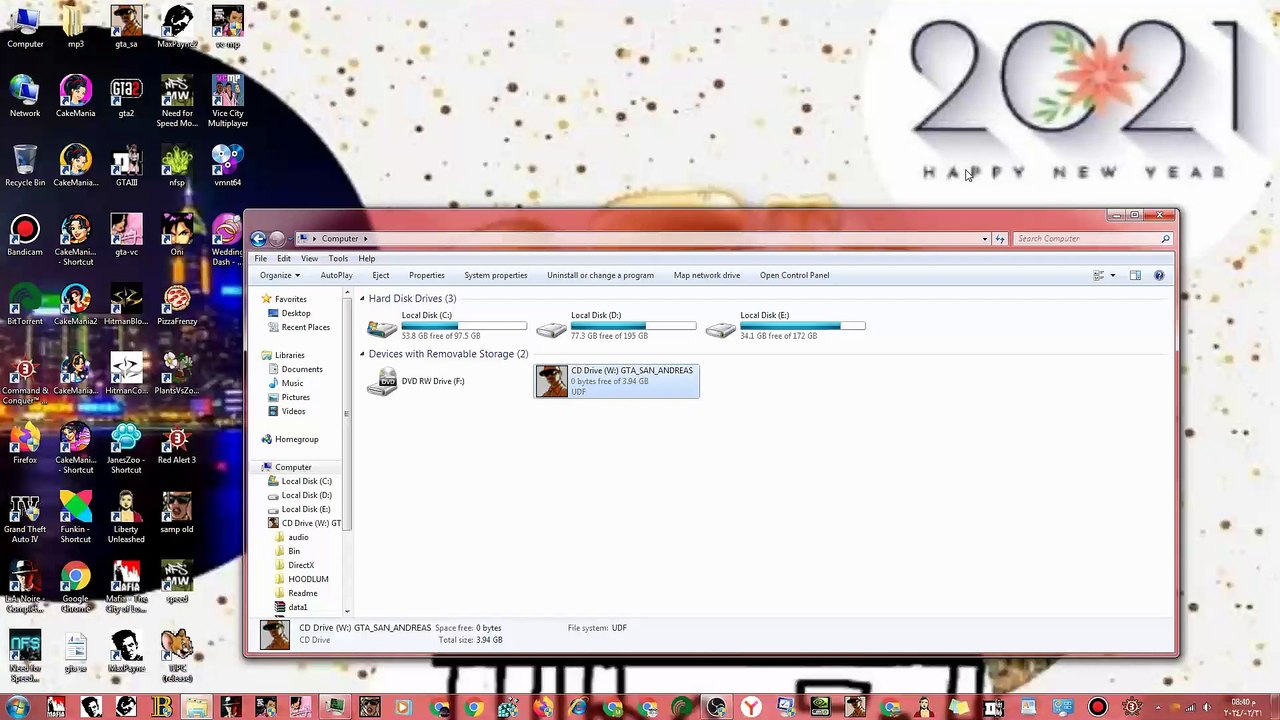Image resolution: width=1280 pixels, height=720 pixels.
Task: Select the Oni desktop shortcut
Action: [x=177, y=235]
